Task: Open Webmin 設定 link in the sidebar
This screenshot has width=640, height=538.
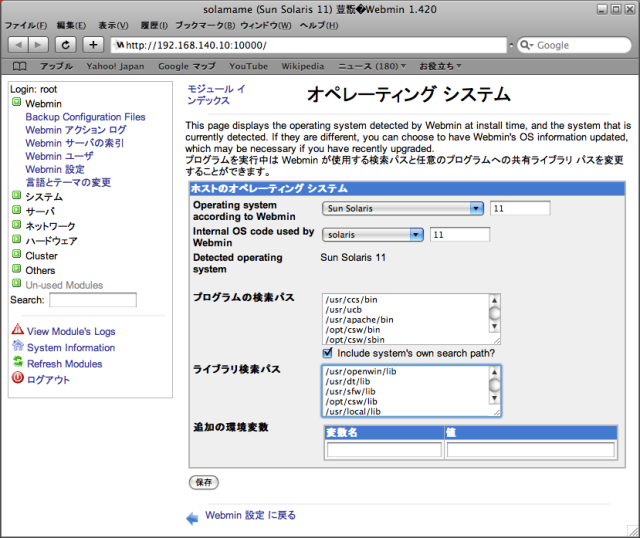Action: tap(55, 169)
